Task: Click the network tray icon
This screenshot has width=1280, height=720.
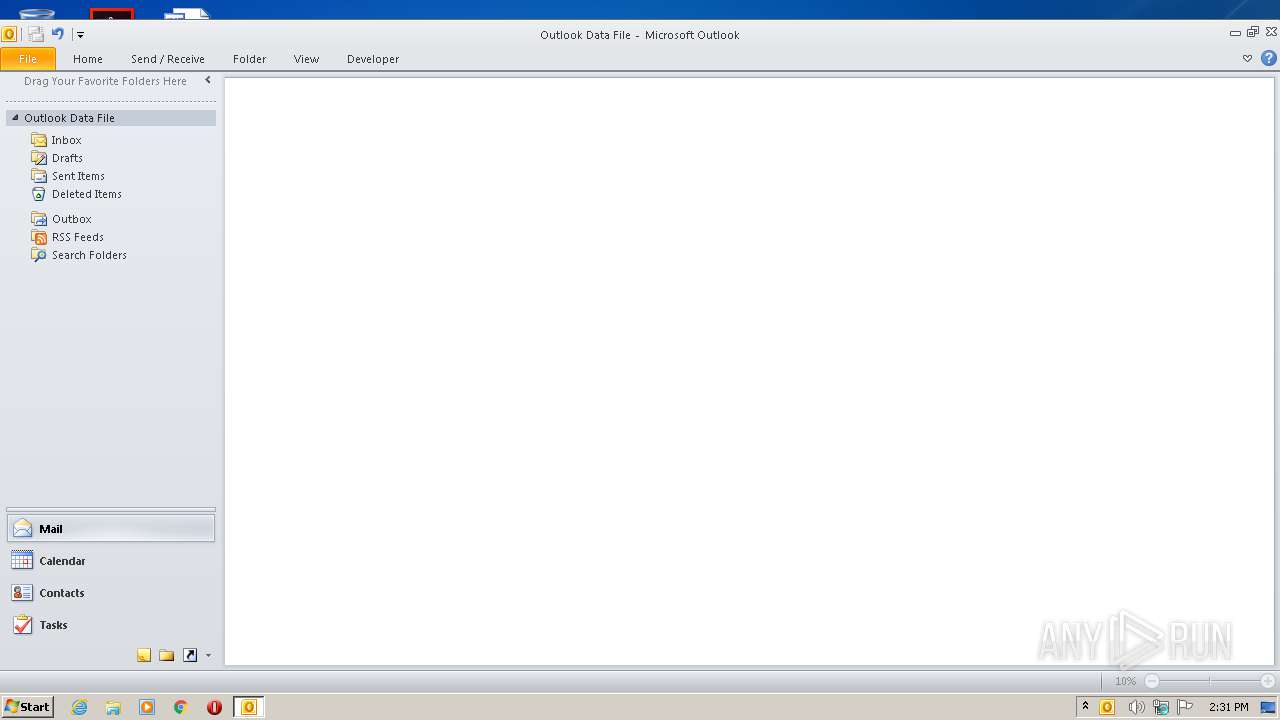Action: (1161, 707)
